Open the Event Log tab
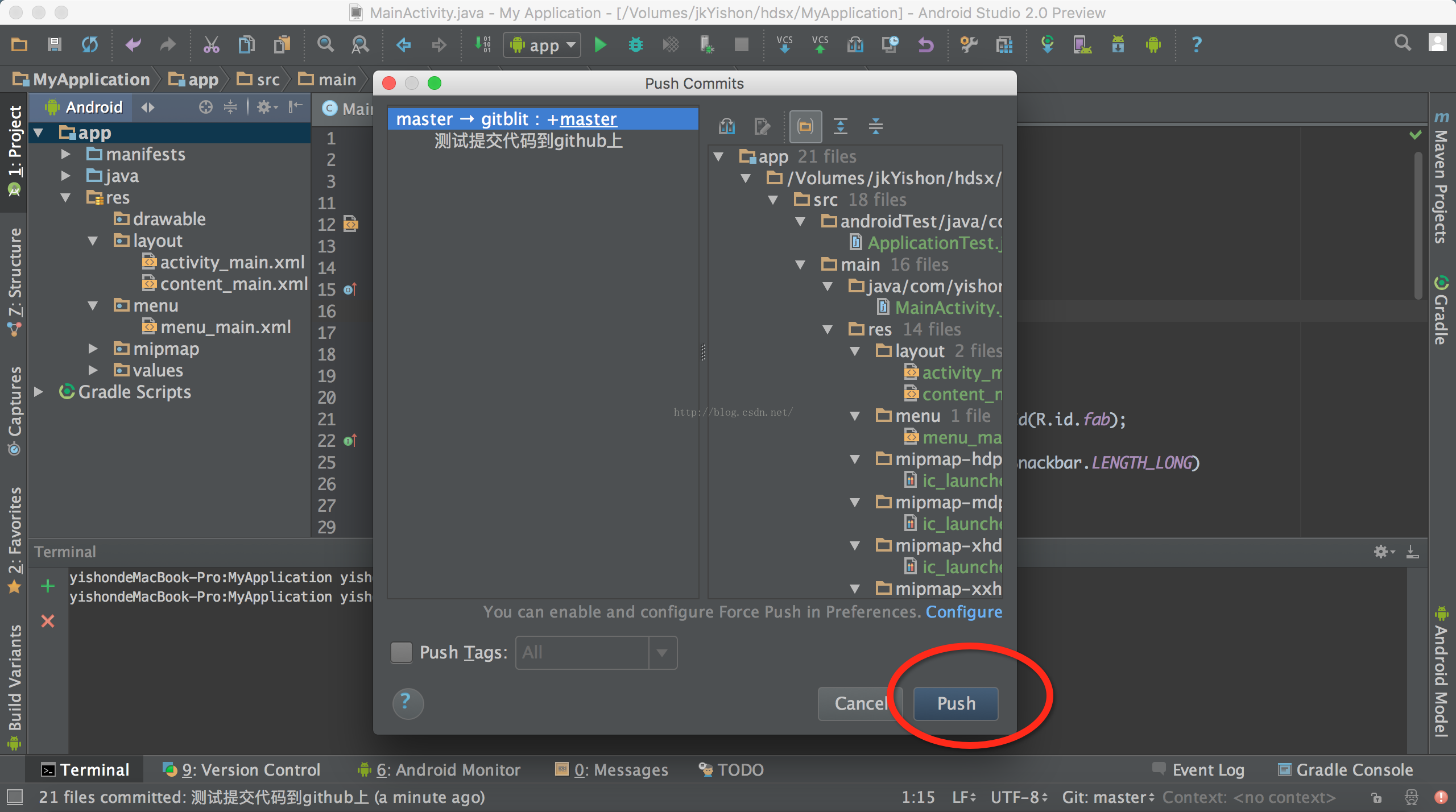 point(1198,769)
